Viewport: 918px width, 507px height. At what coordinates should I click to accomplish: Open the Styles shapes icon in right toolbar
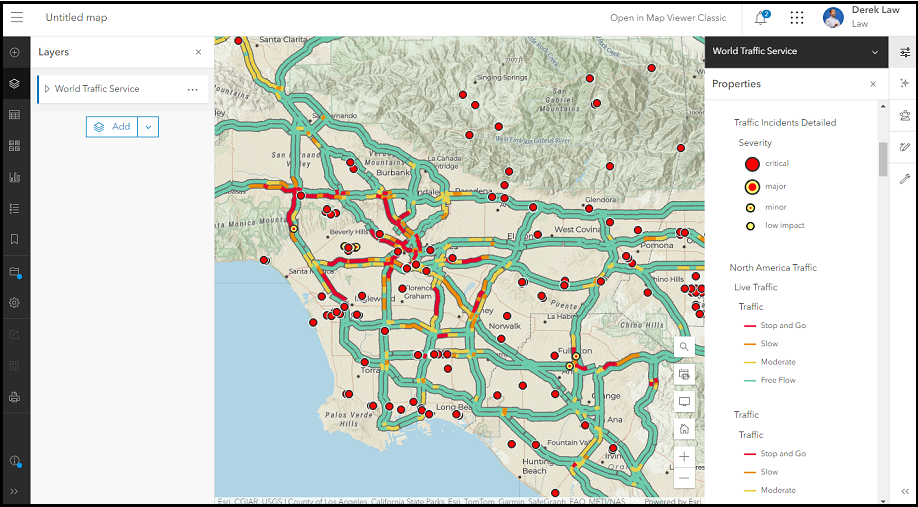point(905,115)
